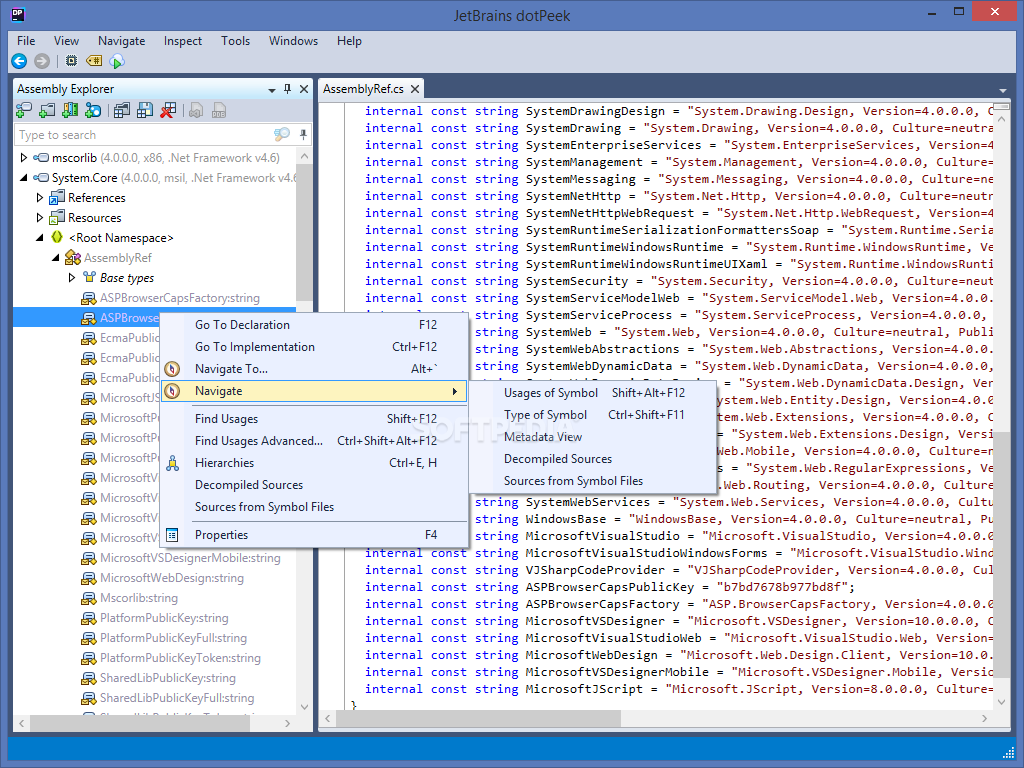This screenshot has width=1024, height=768.
Task: Choose Go To Declaration from context menu
Action: (x=315, y=325)
